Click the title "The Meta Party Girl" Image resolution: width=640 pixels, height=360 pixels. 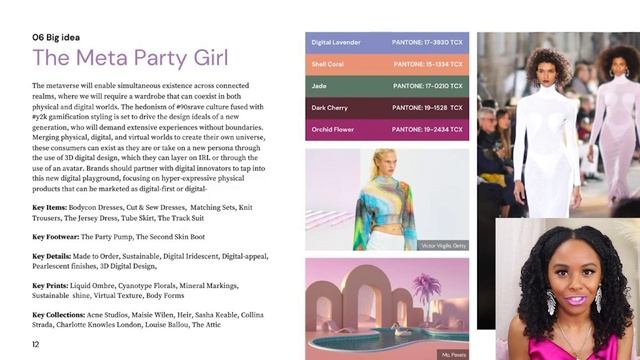pos(130,58)
